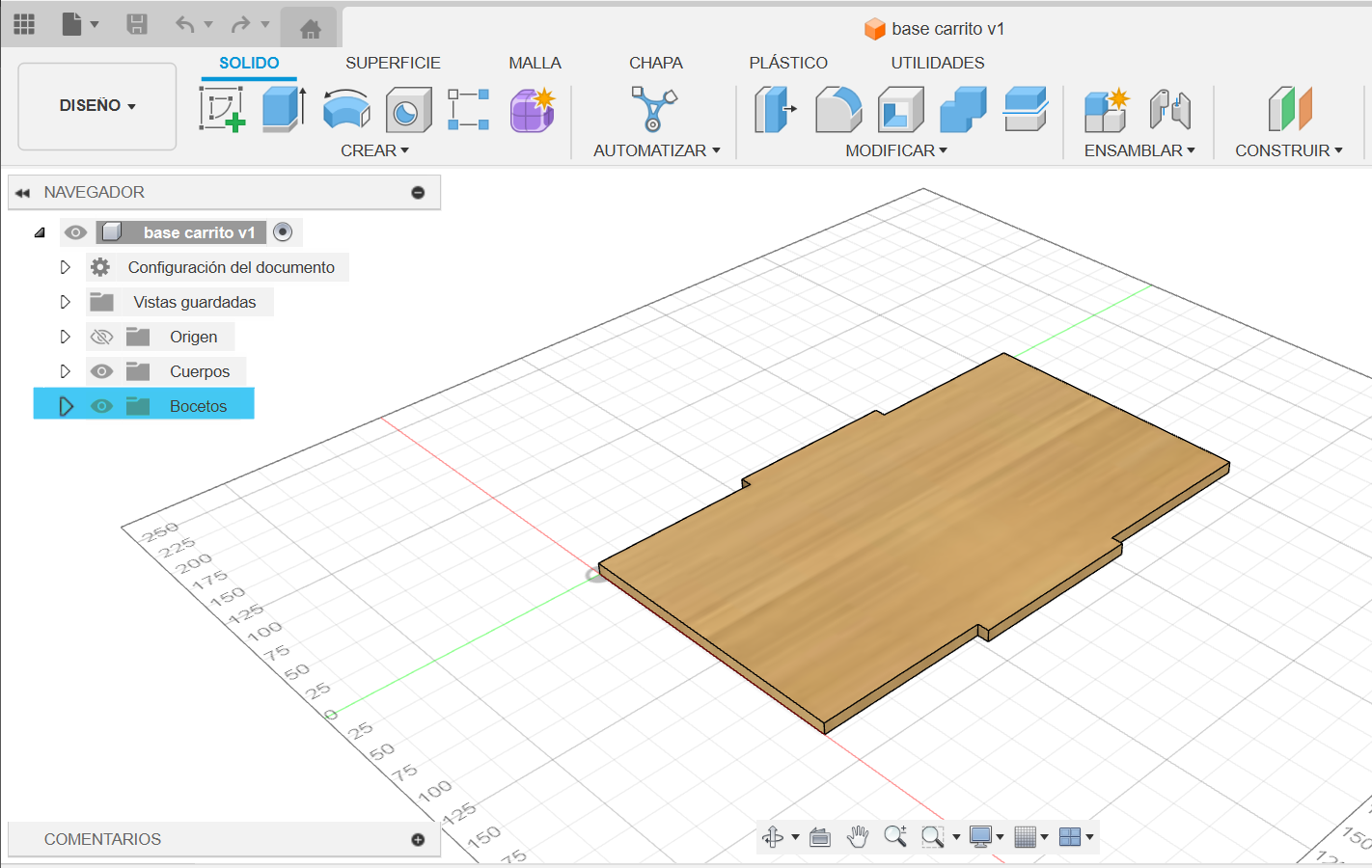Show the Origen folder

pyautogui.click(x=102, y=336)
